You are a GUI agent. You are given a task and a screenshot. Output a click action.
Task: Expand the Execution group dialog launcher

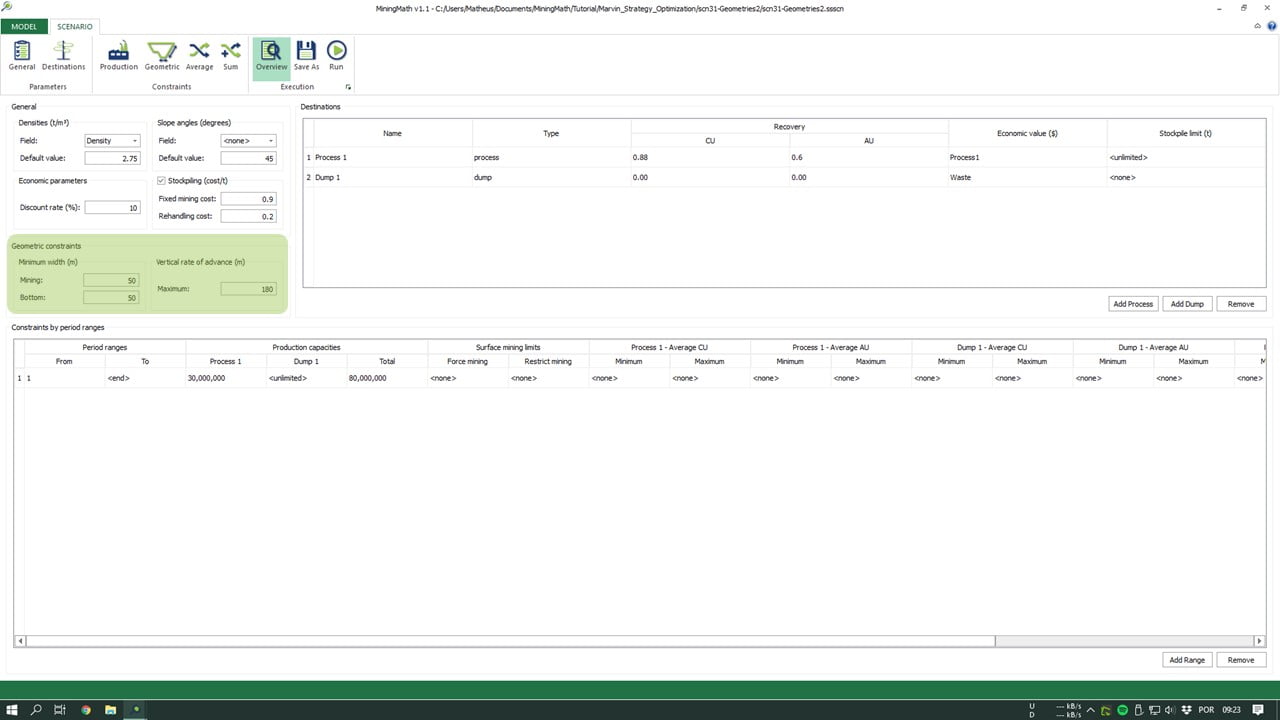348,88
